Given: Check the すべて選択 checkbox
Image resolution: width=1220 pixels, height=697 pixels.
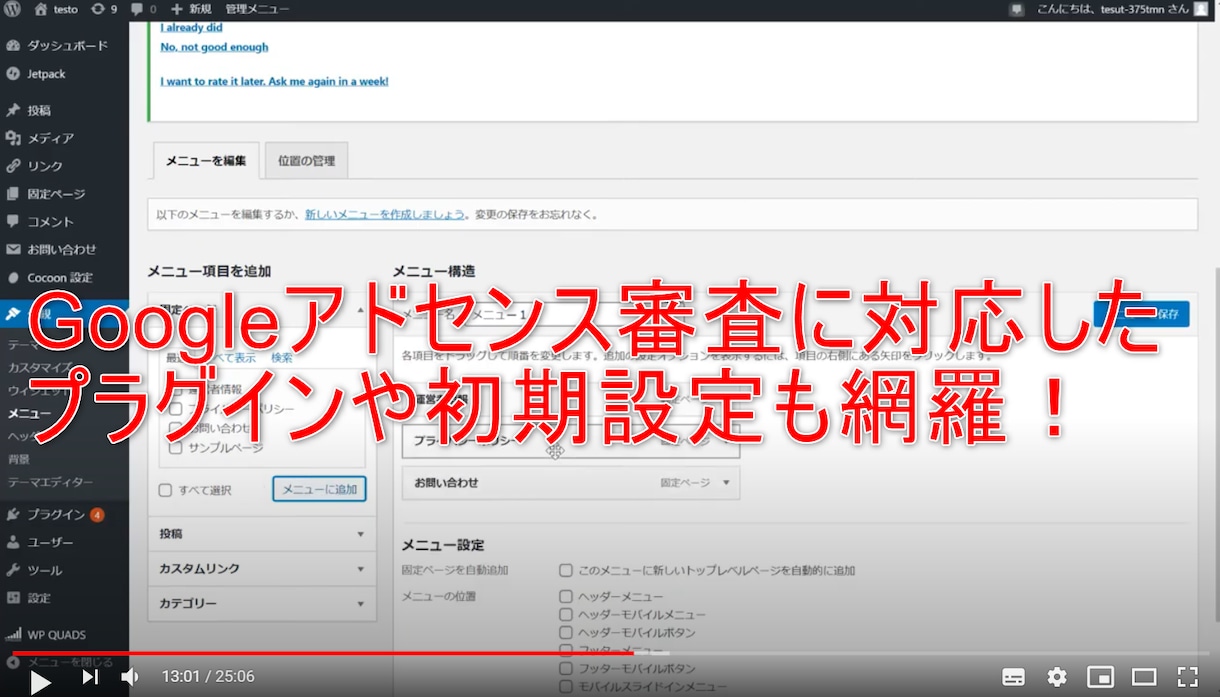Looking at the screenshot, I should pyautogui.click(x=166, y=490).
